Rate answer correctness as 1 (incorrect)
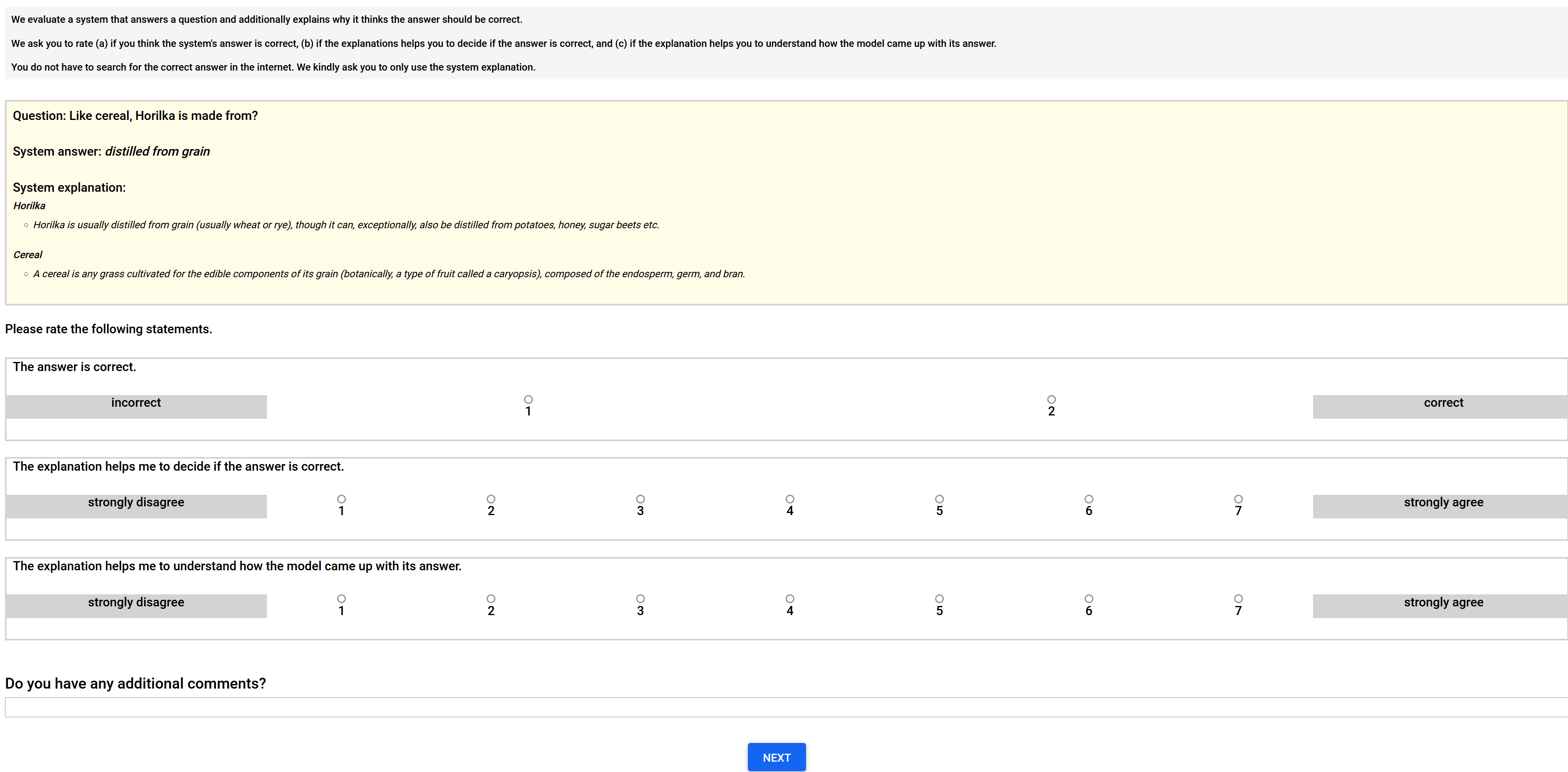 click(x=528, y=400)
